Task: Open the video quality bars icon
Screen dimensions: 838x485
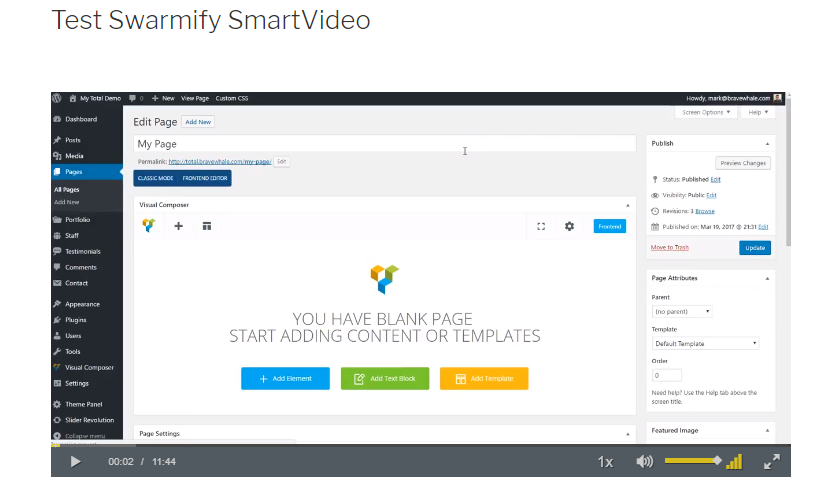Action: [734, 461]
